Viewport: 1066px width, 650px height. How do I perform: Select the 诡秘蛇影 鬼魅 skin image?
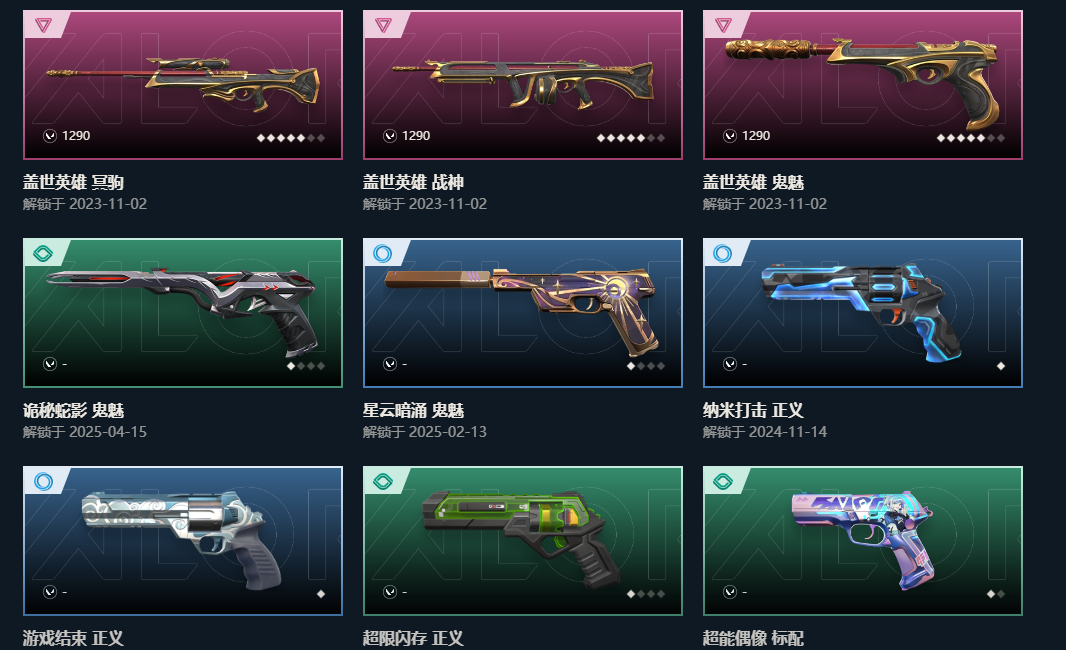pyautogui.click(x=183, y=313)
